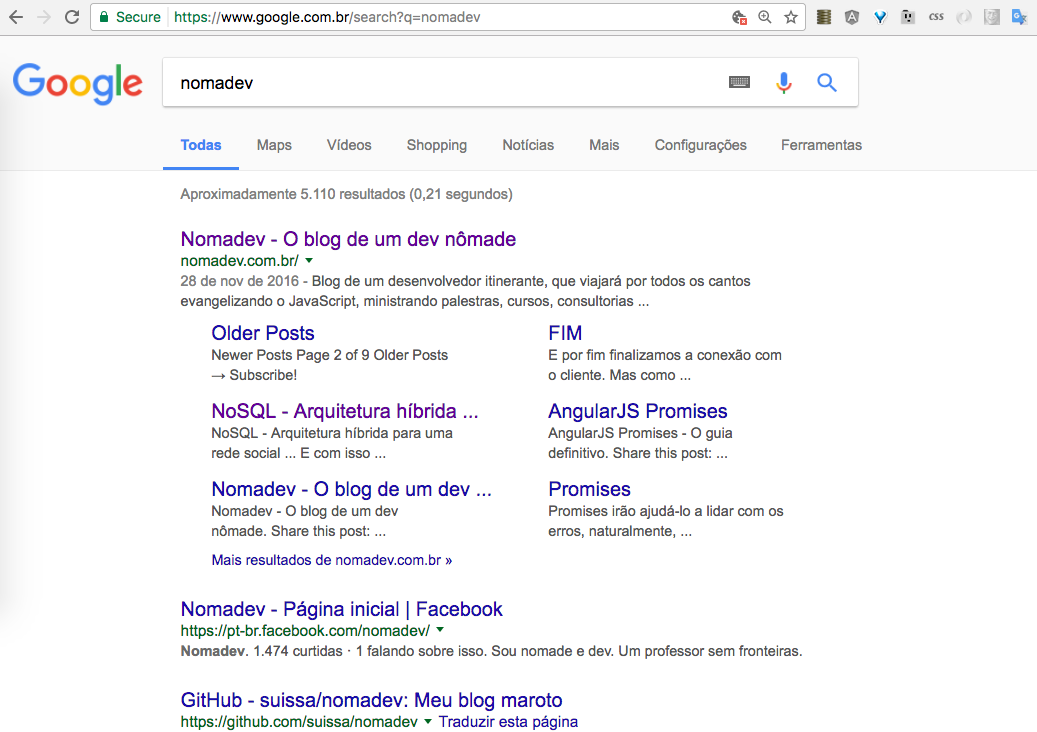Click 'Nomadev. 1.474 curtidas' snippet text
Viewport: 1037px width, 732px height.
pyautogui.click(x=261, y=651)
